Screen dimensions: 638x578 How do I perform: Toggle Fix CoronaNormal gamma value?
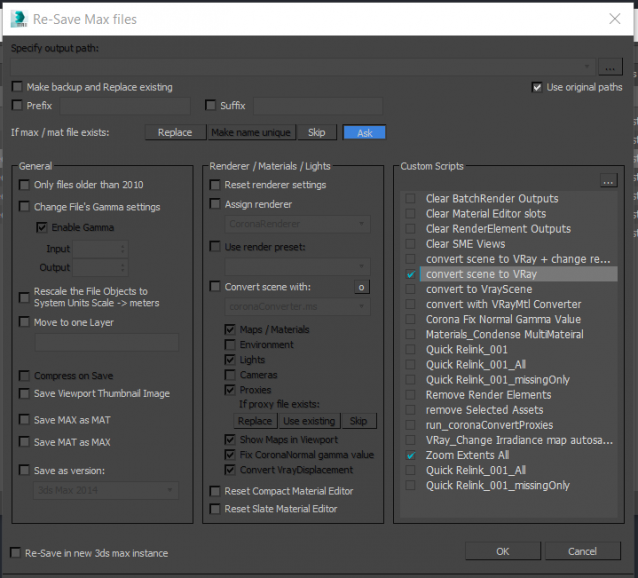230,454
